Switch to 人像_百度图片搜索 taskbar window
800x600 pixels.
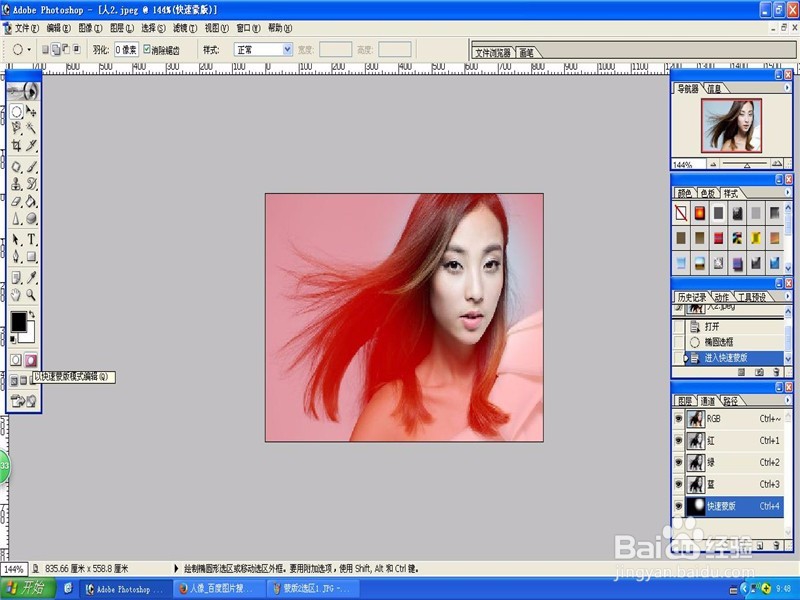[218, 589]
